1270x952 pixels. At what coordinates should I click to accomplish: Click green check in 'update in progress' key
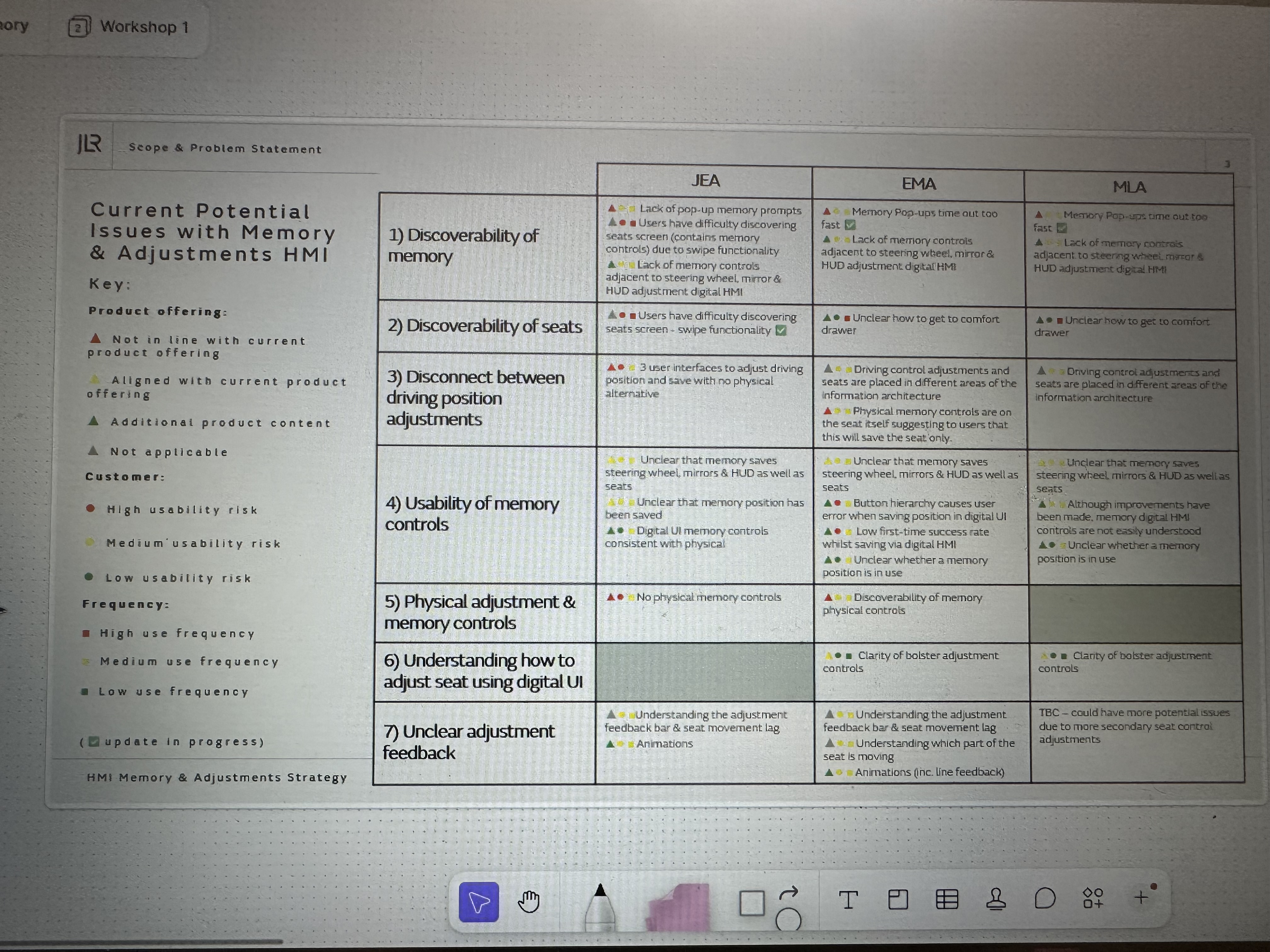click(x=95, y=741)
